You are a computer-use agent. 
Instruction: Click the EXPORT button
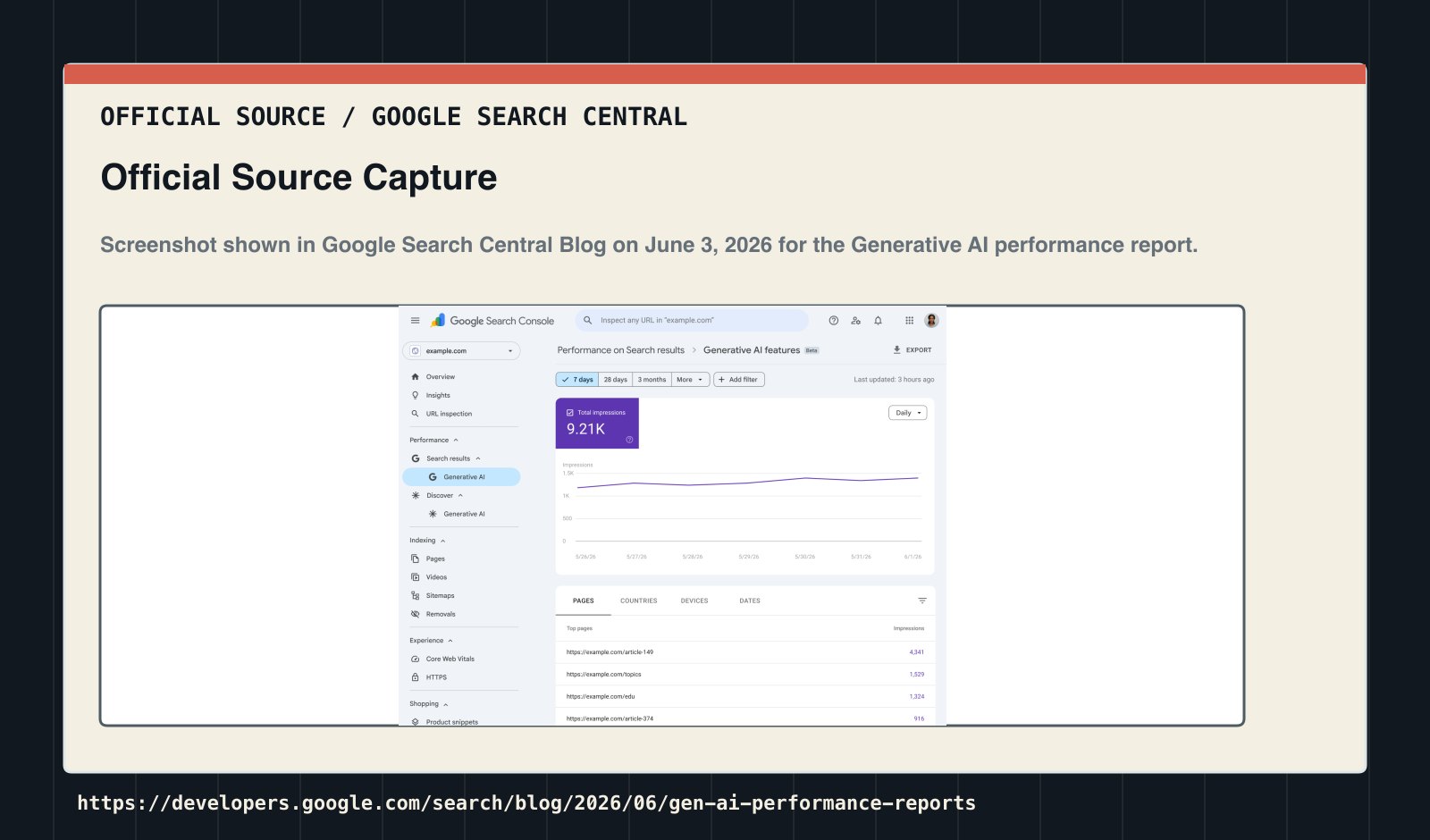[913, 350]
